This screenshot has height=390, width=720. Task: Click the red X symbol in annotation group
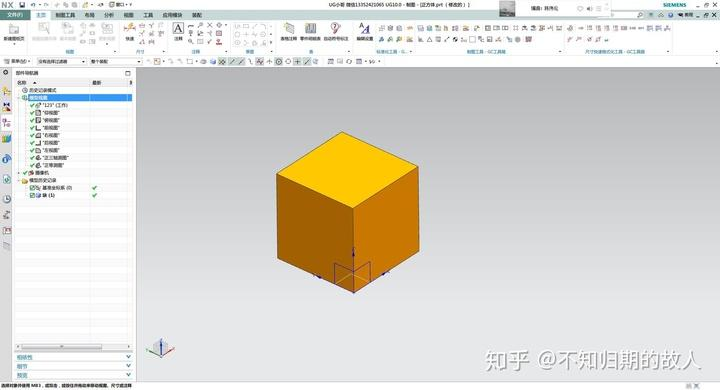(x=210, y=25)
